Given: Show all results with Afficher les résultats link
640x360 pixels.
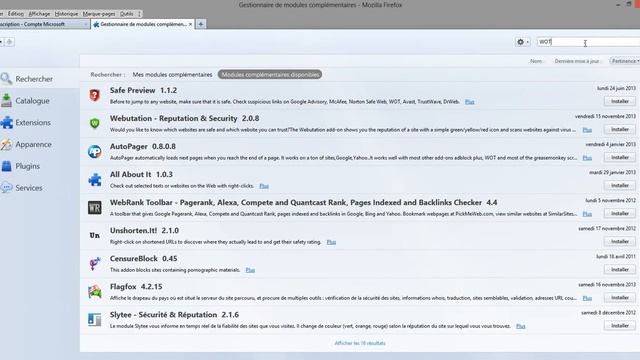Looking at the screenshot, I should (x=360, y=343).
